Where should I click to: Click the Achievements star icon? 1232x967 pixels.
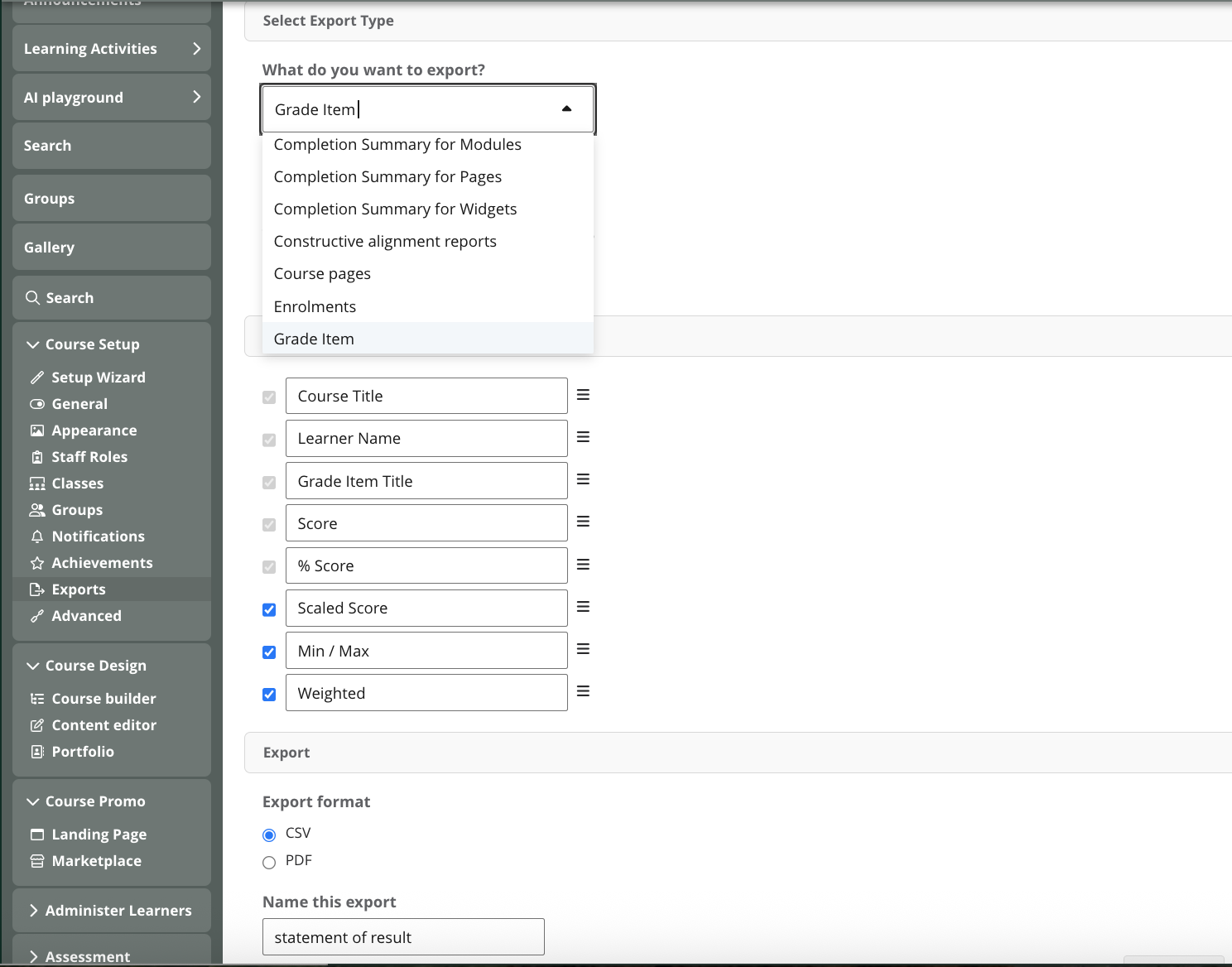37,563
